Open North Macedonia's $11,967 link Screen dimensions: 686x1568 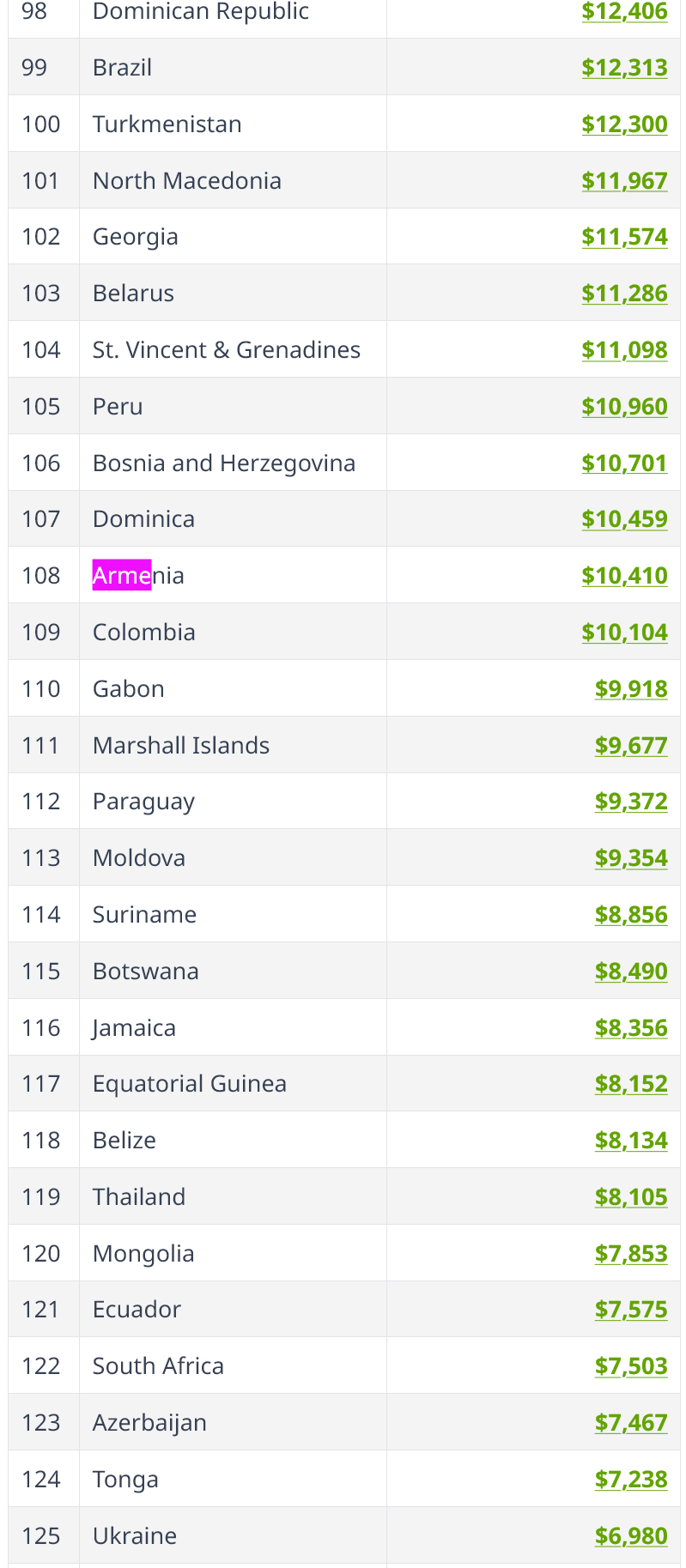click(x=624, y=181)
